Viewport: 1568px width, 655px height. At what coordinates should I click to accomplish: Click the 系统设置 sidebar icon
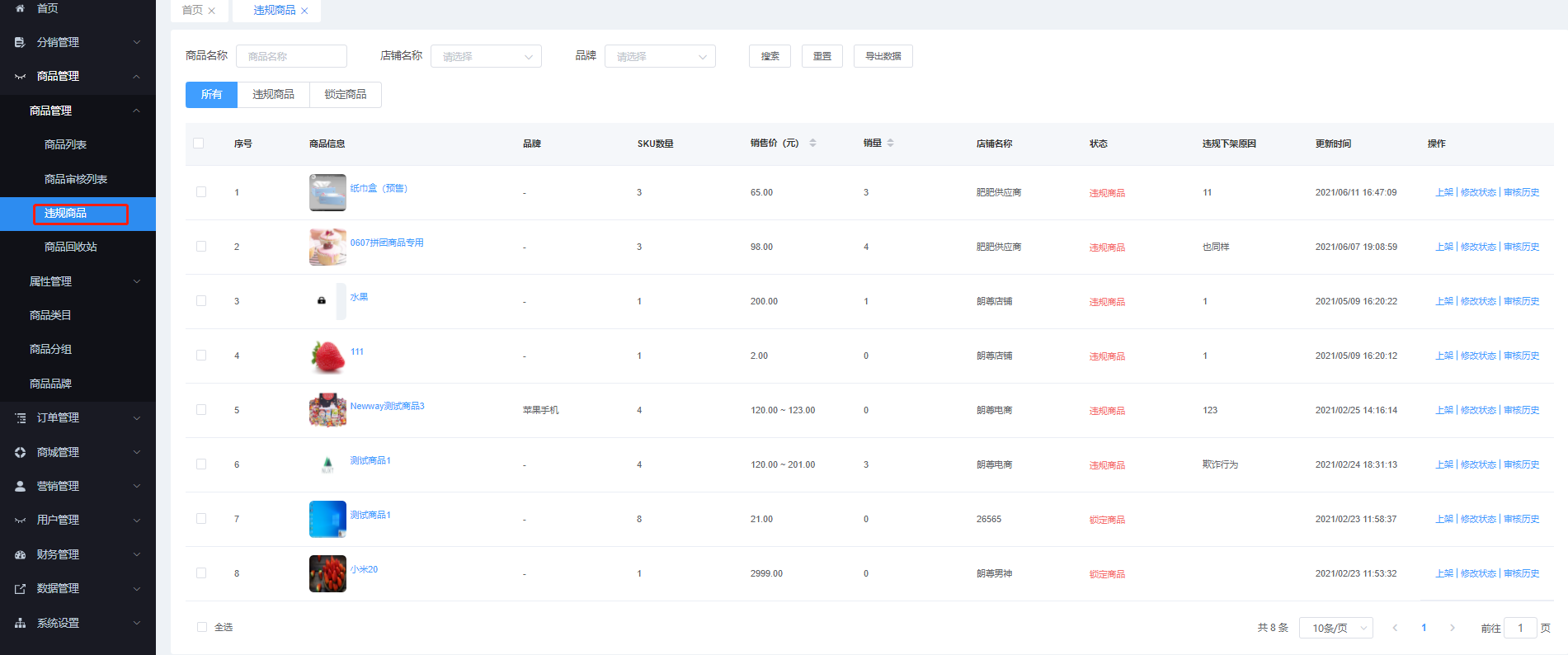20,623
